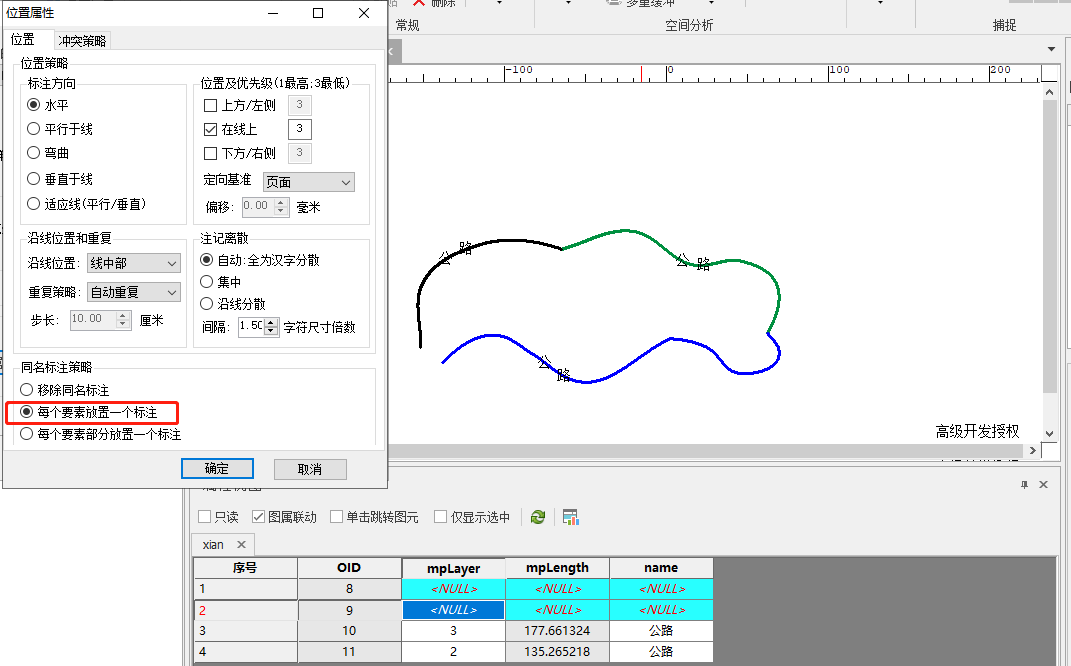Open the 重复策略 dropdown
Viewport: 1071px width, 666px height.
click(x=133, y=292)
